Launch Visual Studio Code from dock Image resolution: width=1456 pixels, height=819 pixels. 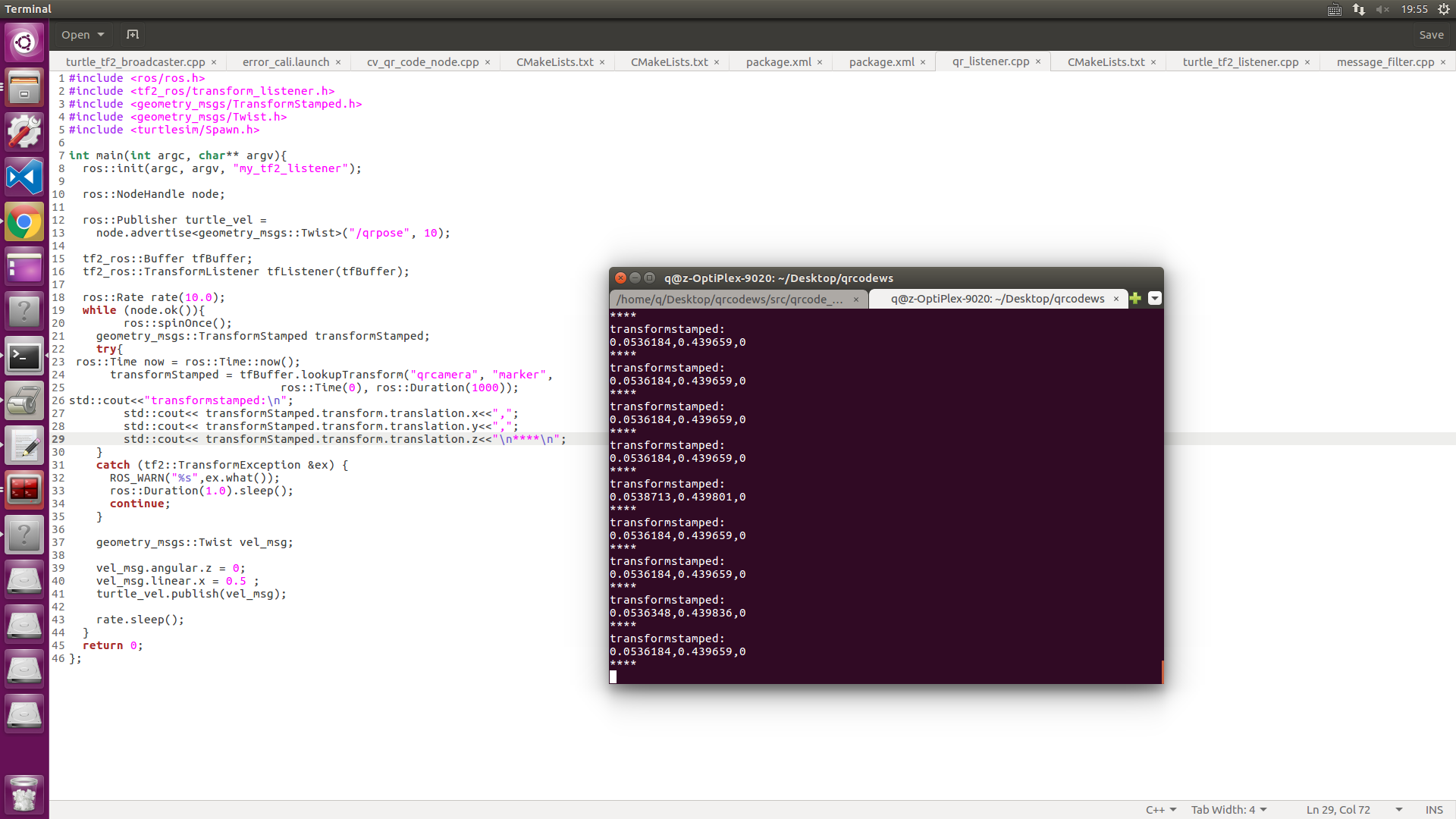point(24,177)
